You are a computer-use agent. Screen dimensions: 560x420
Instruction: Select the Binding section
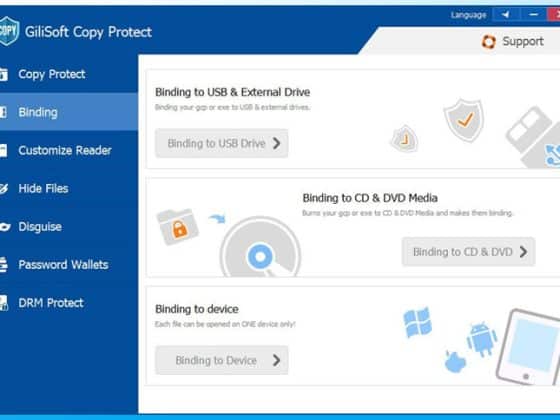pos(69,112)
